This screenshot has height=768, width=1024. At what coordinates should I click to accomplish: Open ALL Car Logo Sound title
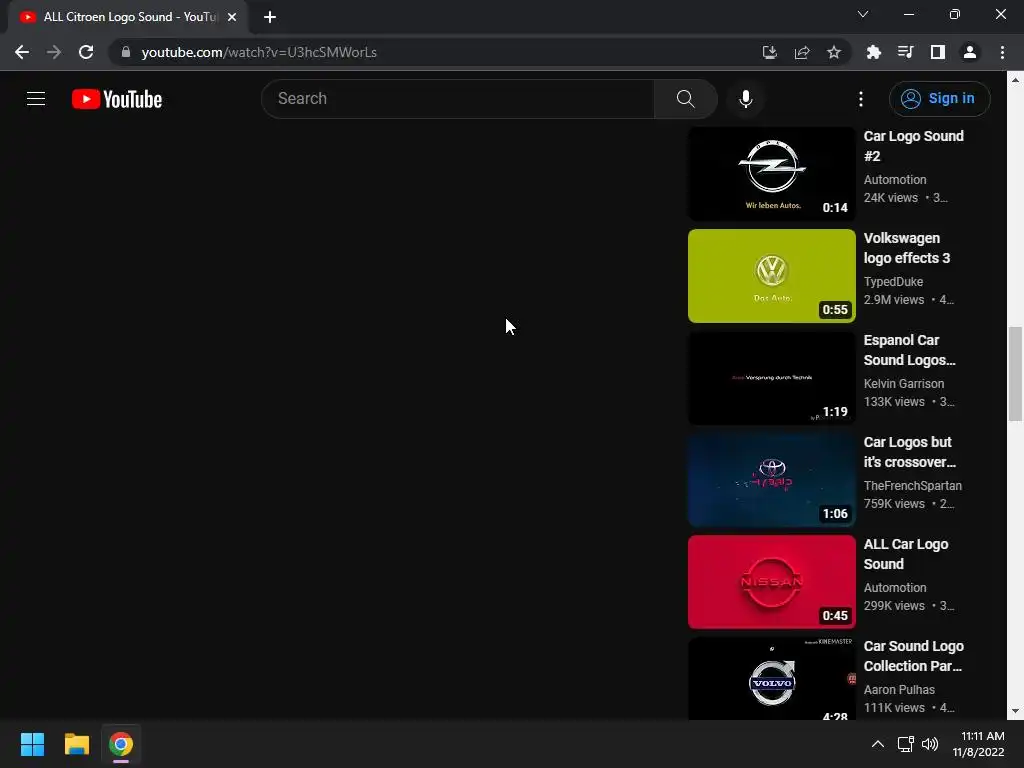906,554
